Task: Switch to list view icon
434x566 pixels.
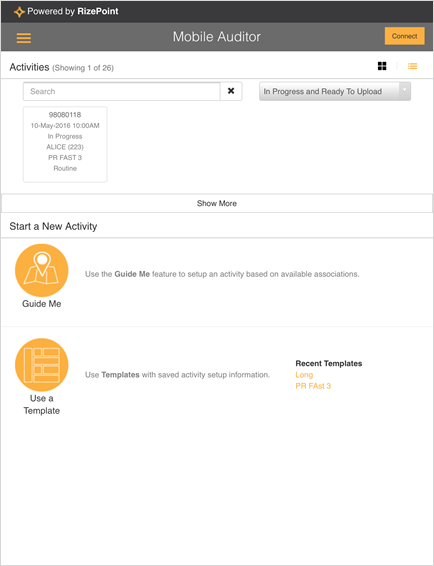Action: [x=412, y=66]
